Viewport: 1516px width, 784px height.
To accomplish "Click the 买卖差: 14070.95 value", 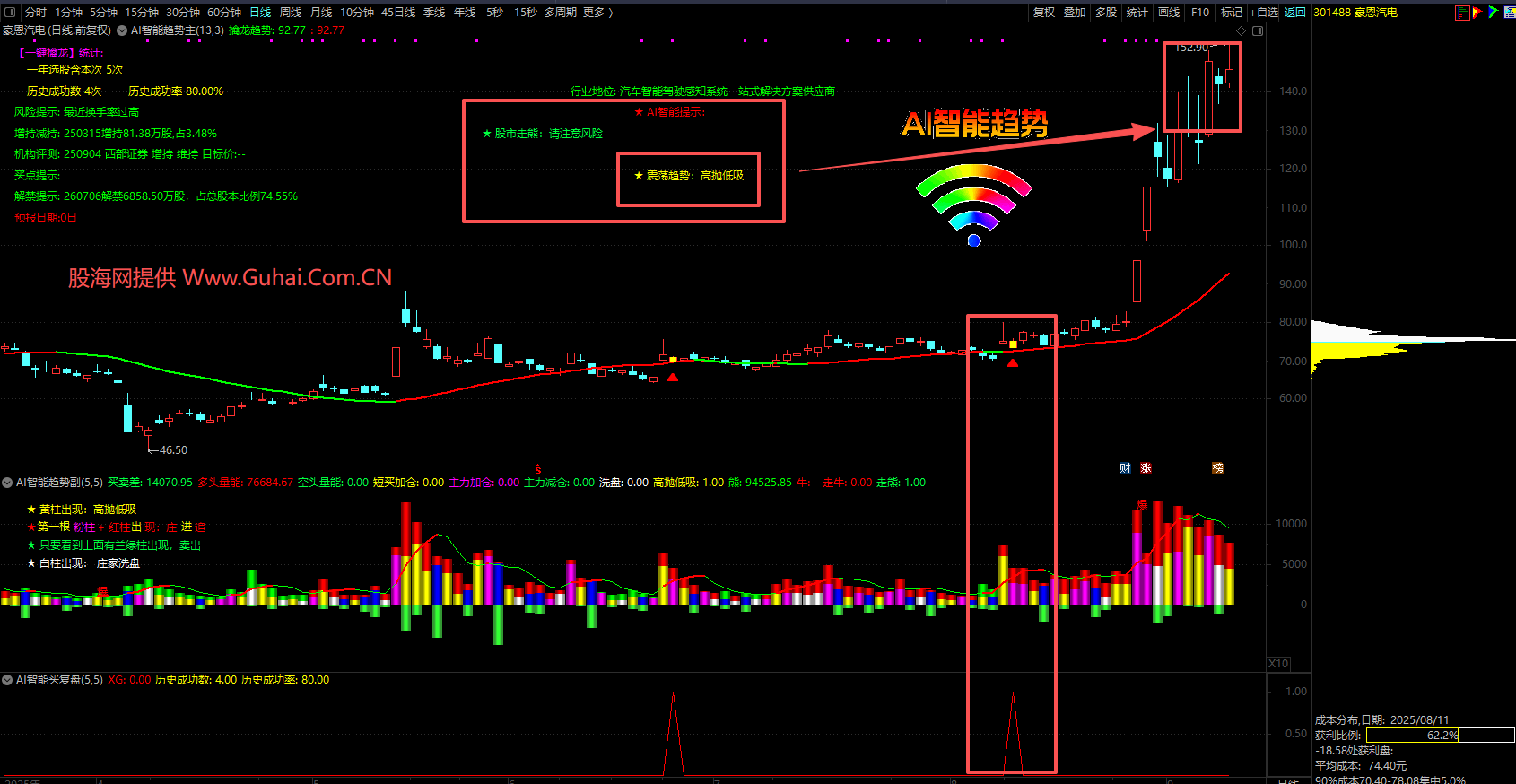I will [x=150, y=483].
